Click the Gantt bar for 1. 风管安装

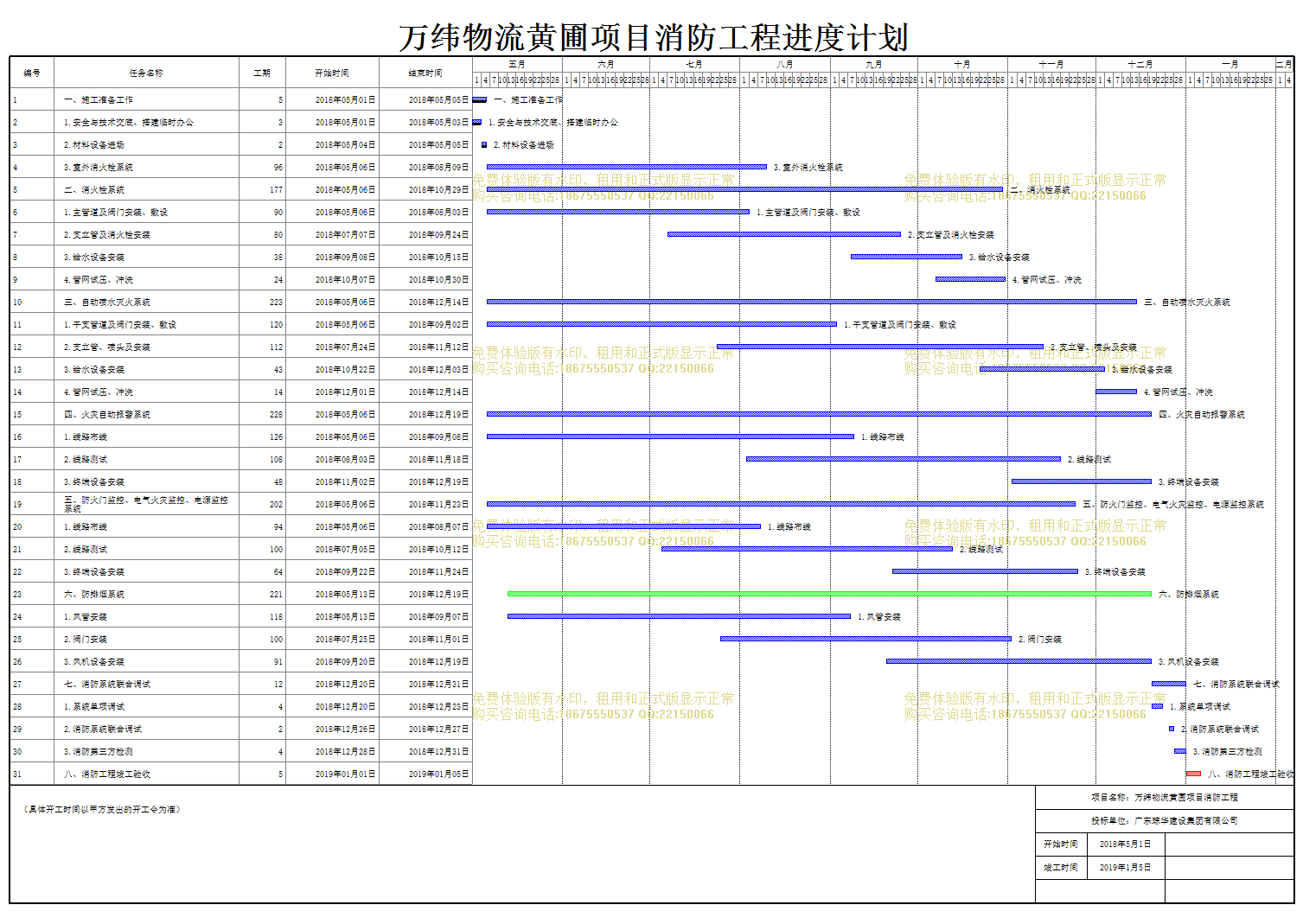[x=679, y=616]
